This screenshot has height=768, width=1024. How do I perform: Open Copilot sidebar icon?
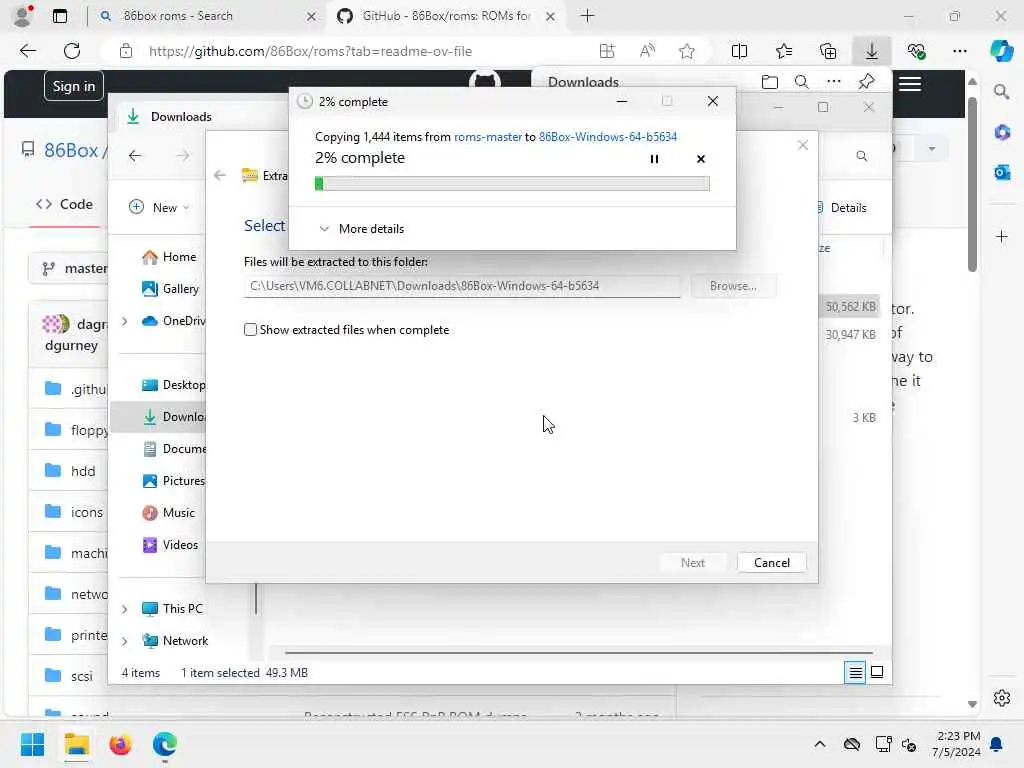[x=1001, y=51]
